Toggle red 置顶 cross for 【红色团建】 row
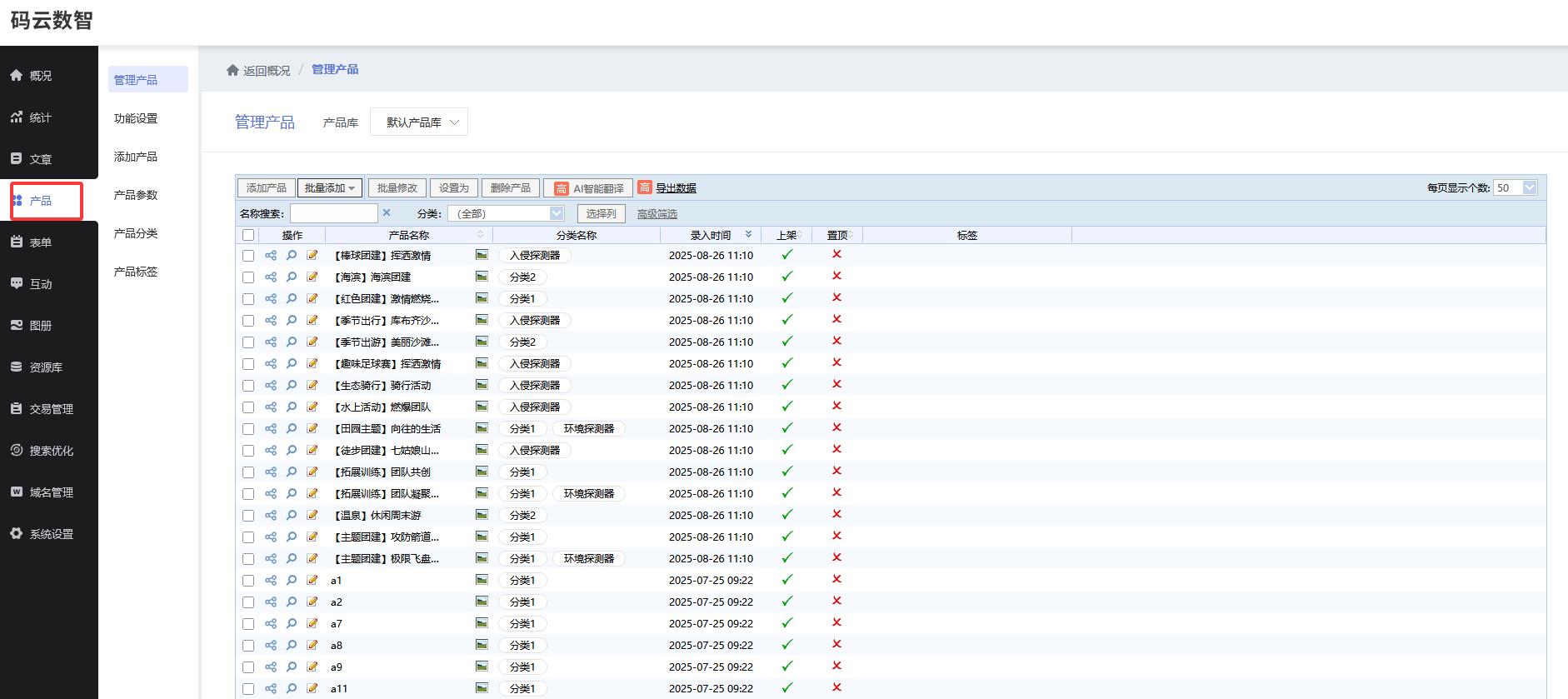 click(x=836, y=297)
